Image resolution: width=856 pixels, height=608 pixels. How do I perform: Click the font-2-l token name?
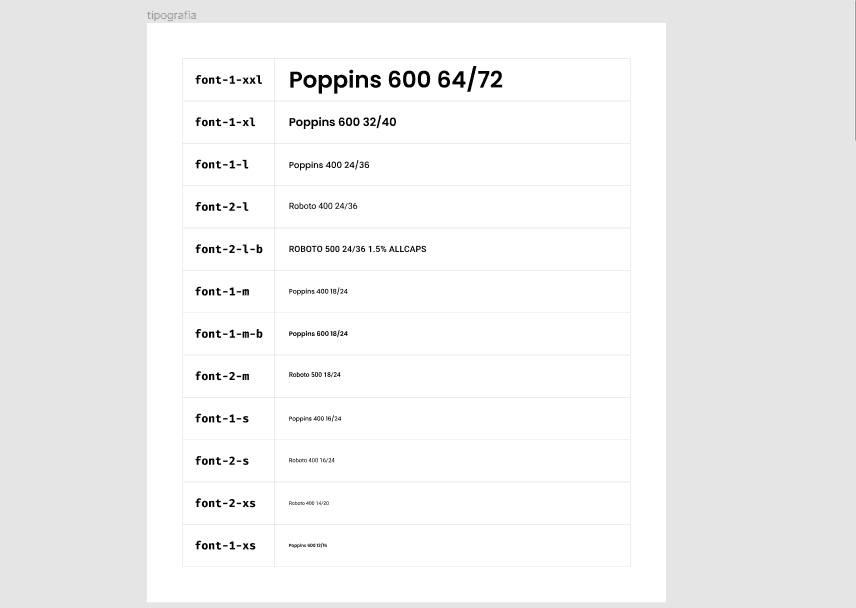tap(221, 207)
